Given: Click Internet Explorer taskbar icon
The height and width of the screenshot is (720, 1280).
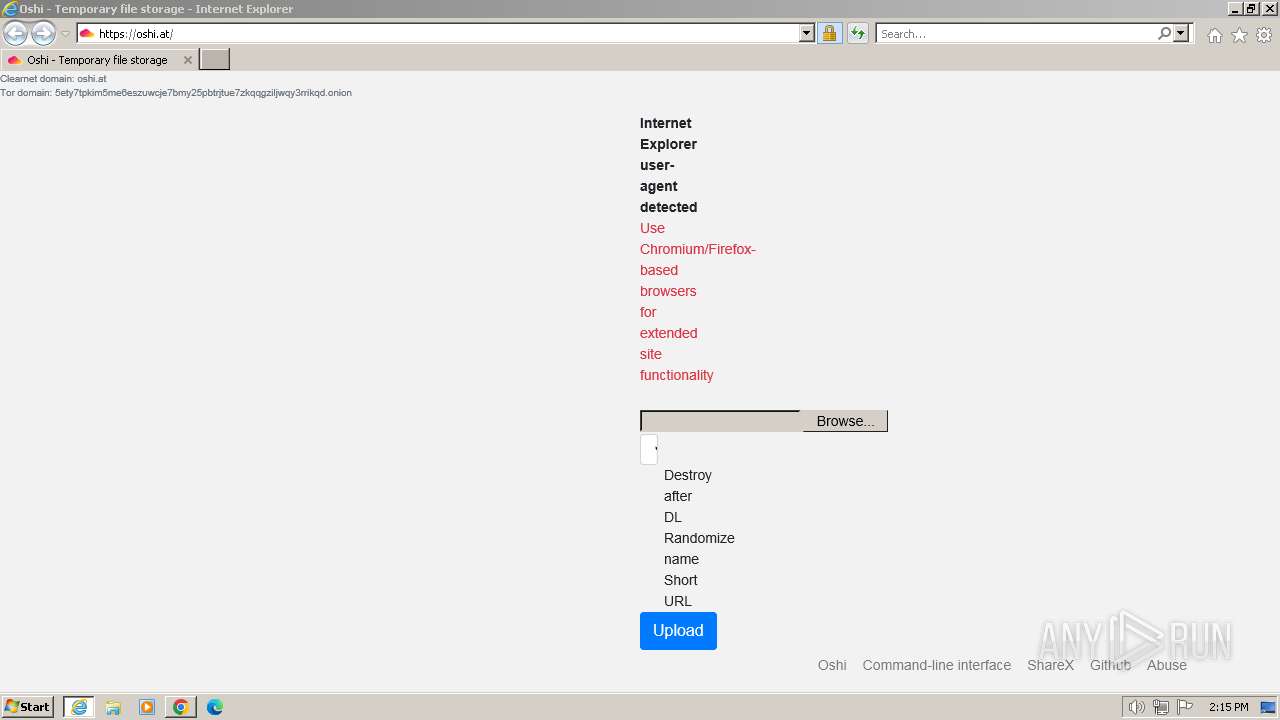Looking at the screenshot, I should pyautogui.click(x=79, y=707).
